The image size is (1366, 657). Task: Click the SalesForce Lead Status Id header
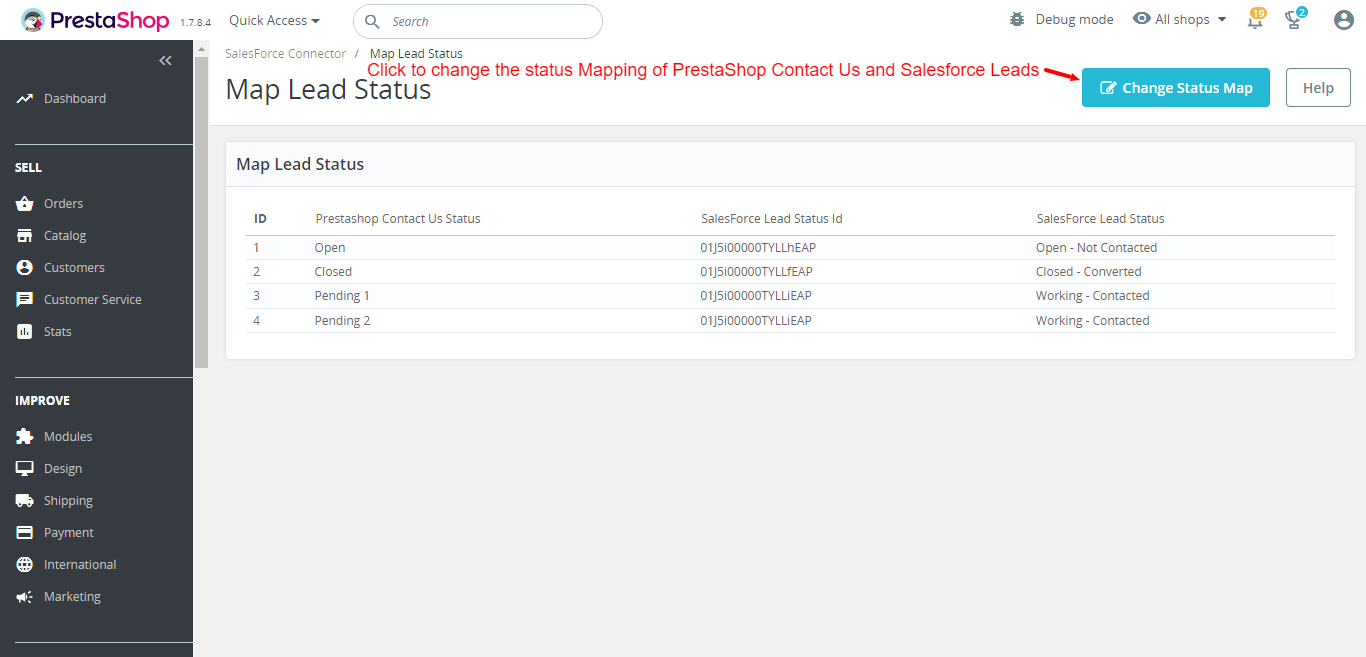772,219
